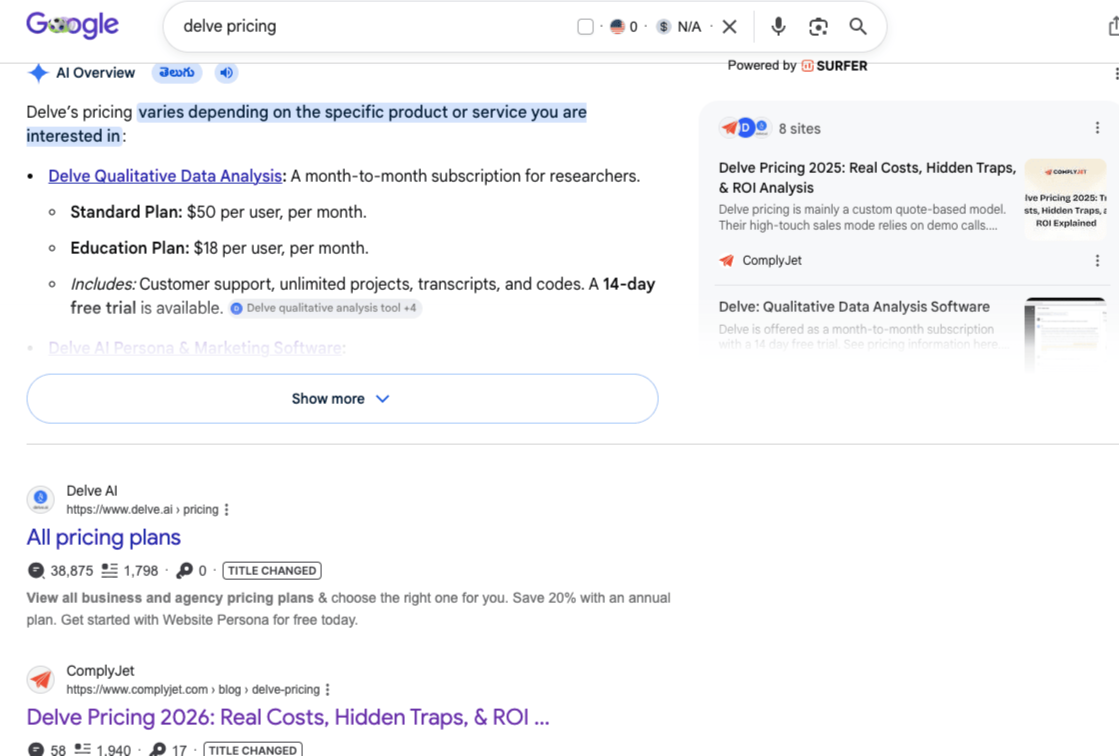
Task: Click traffic icon showing 38,875
Action: click(36, 570)
